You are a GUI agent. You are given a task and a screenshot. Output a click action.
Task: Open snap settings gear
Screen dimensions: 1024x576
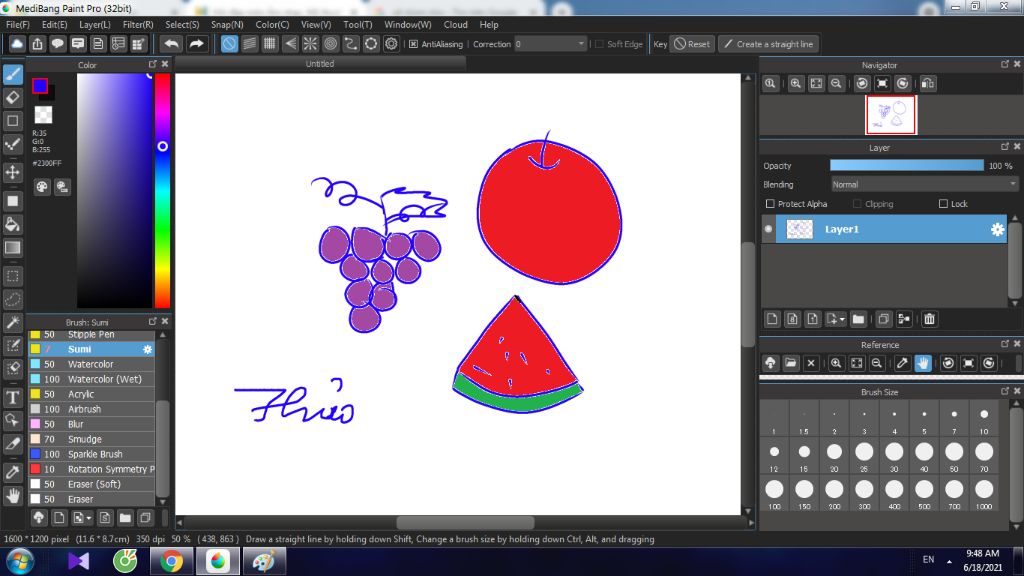point(391,44)
